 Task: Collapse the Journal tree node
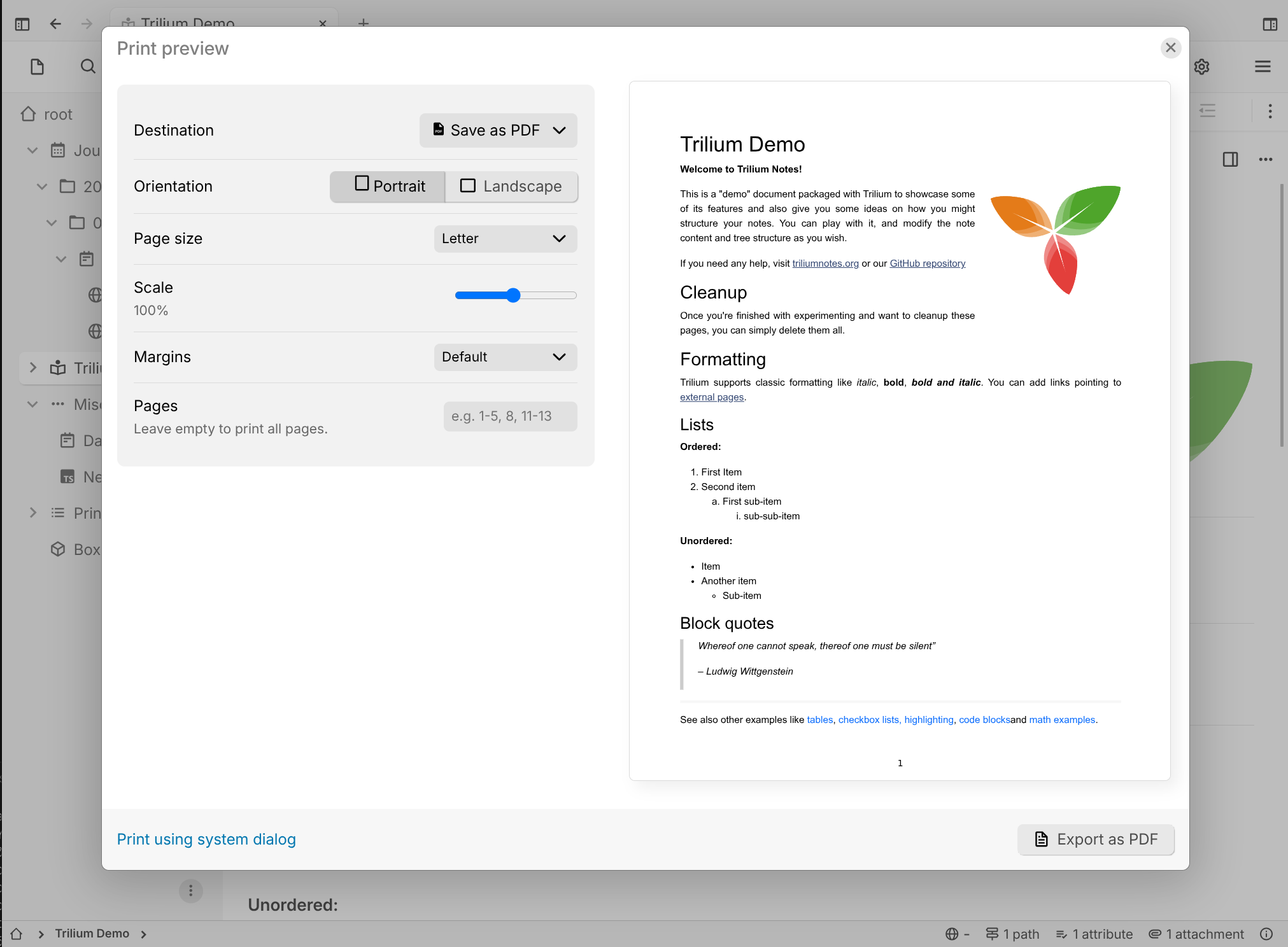point(32,151)
